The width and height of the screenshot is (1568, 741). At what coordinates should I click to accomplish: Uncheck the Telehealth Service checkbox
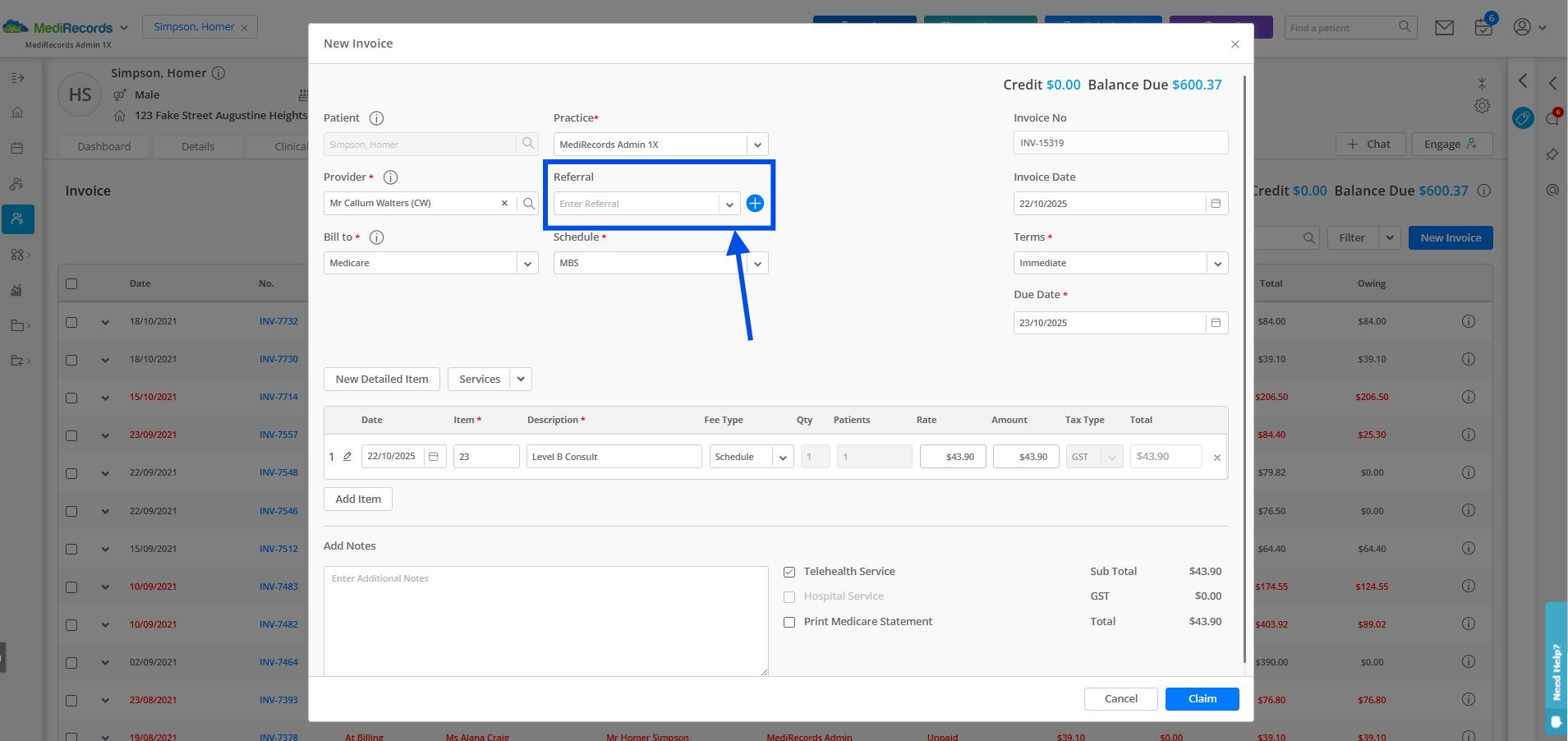[789, 572]
